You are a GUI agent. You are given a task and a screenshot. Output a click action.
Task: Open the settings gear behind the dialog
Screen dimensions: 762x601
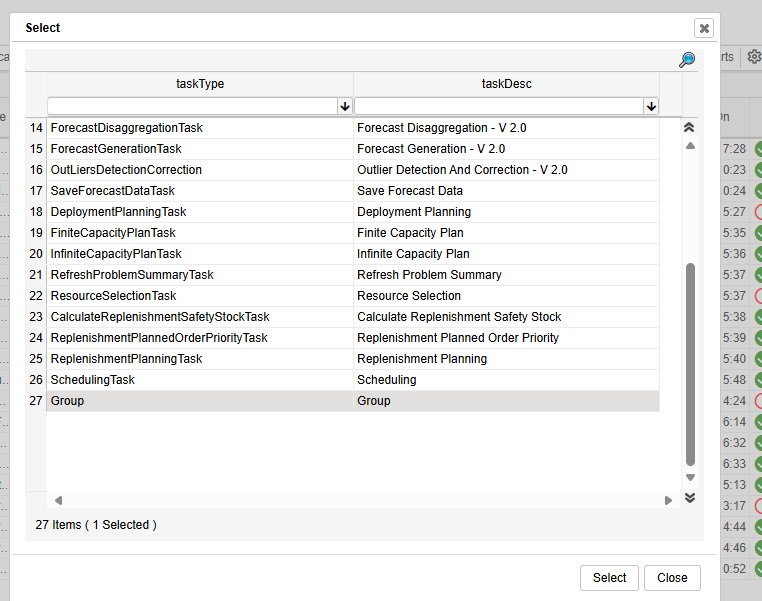(754, 57)
